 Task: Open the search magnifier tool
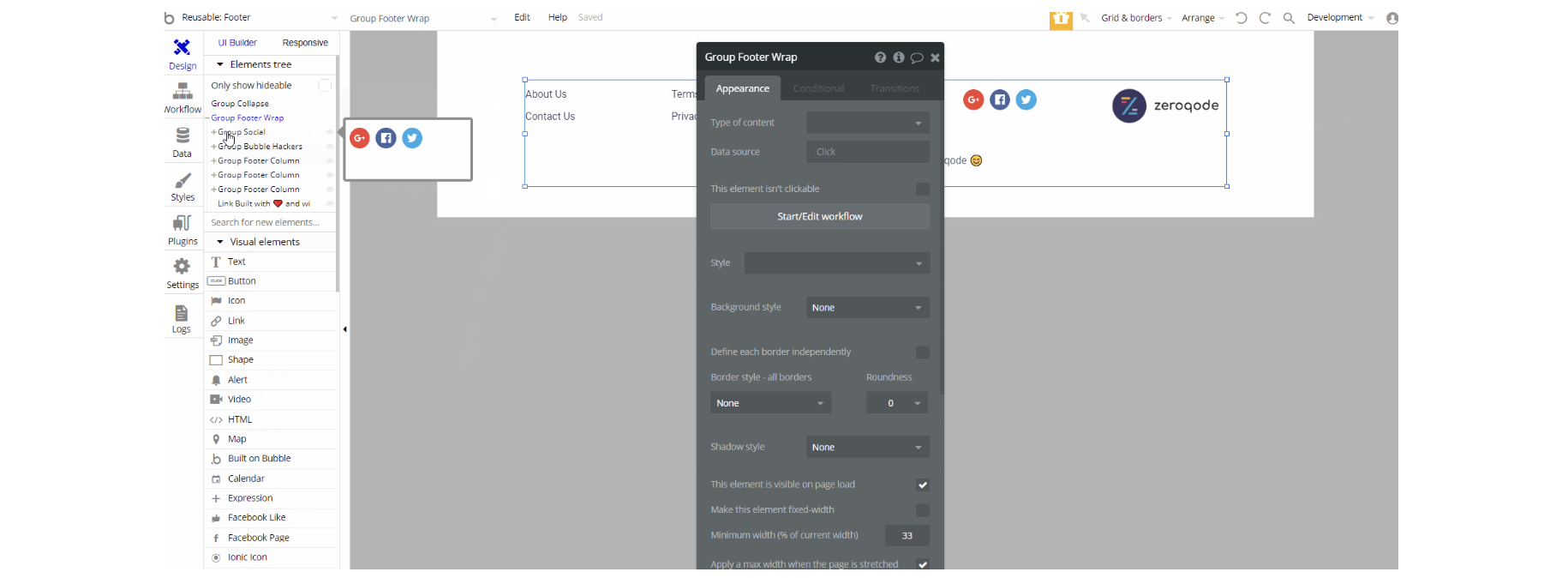pos(1289,18)
